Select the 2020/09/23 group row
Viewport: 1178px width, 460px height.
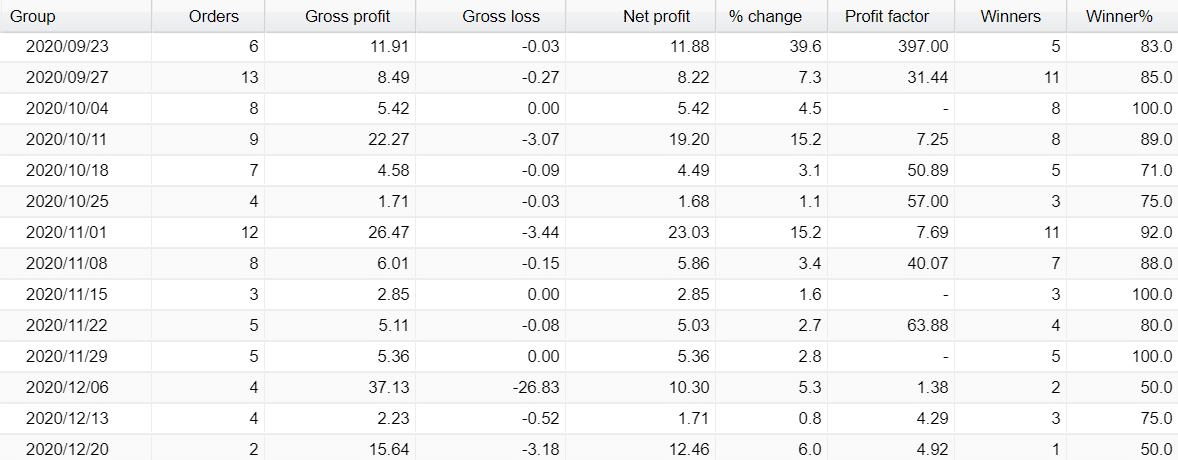coord(589,47)
